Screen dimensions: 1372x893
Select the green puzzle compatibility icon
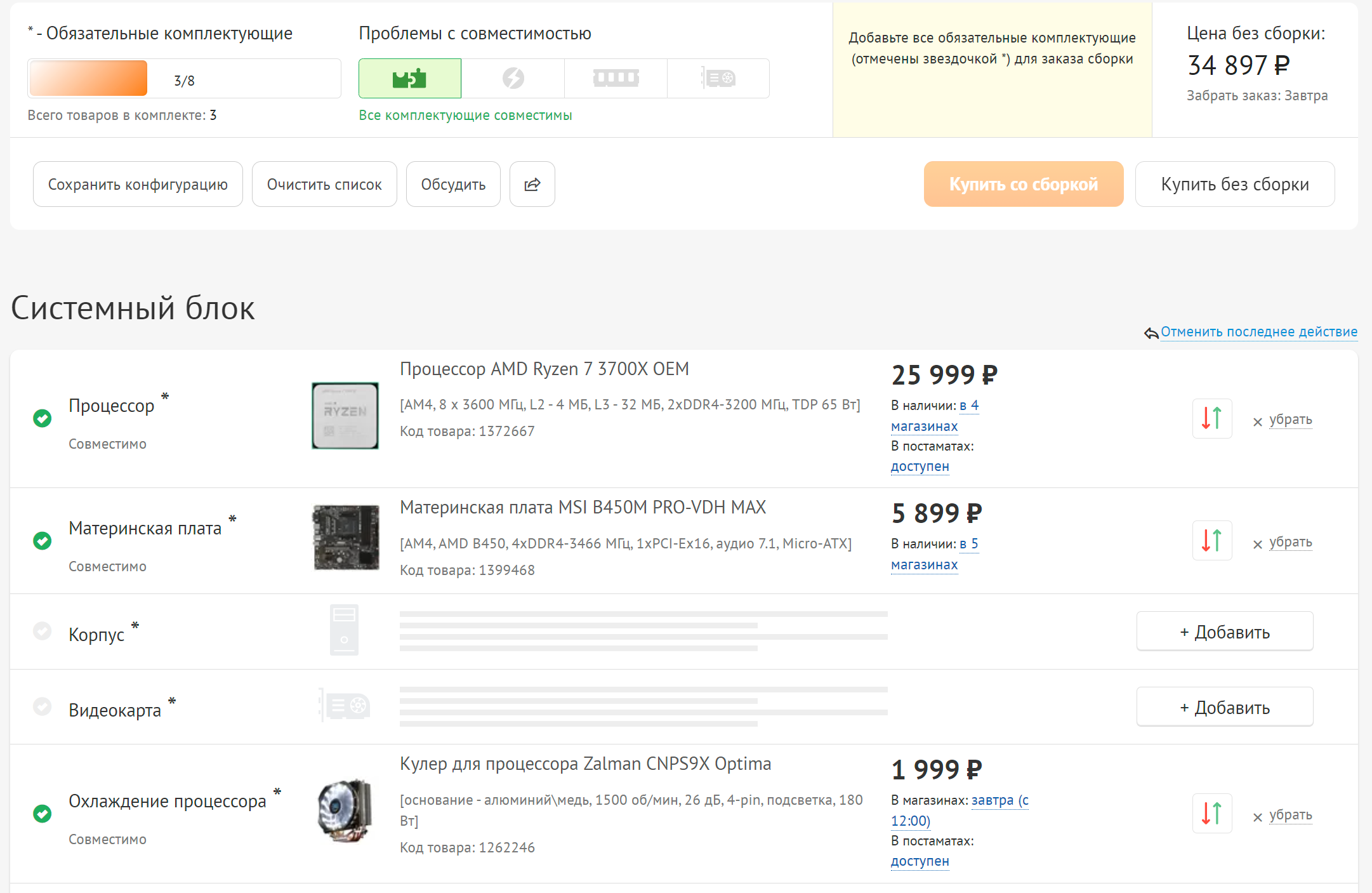(x=409, y=78)
